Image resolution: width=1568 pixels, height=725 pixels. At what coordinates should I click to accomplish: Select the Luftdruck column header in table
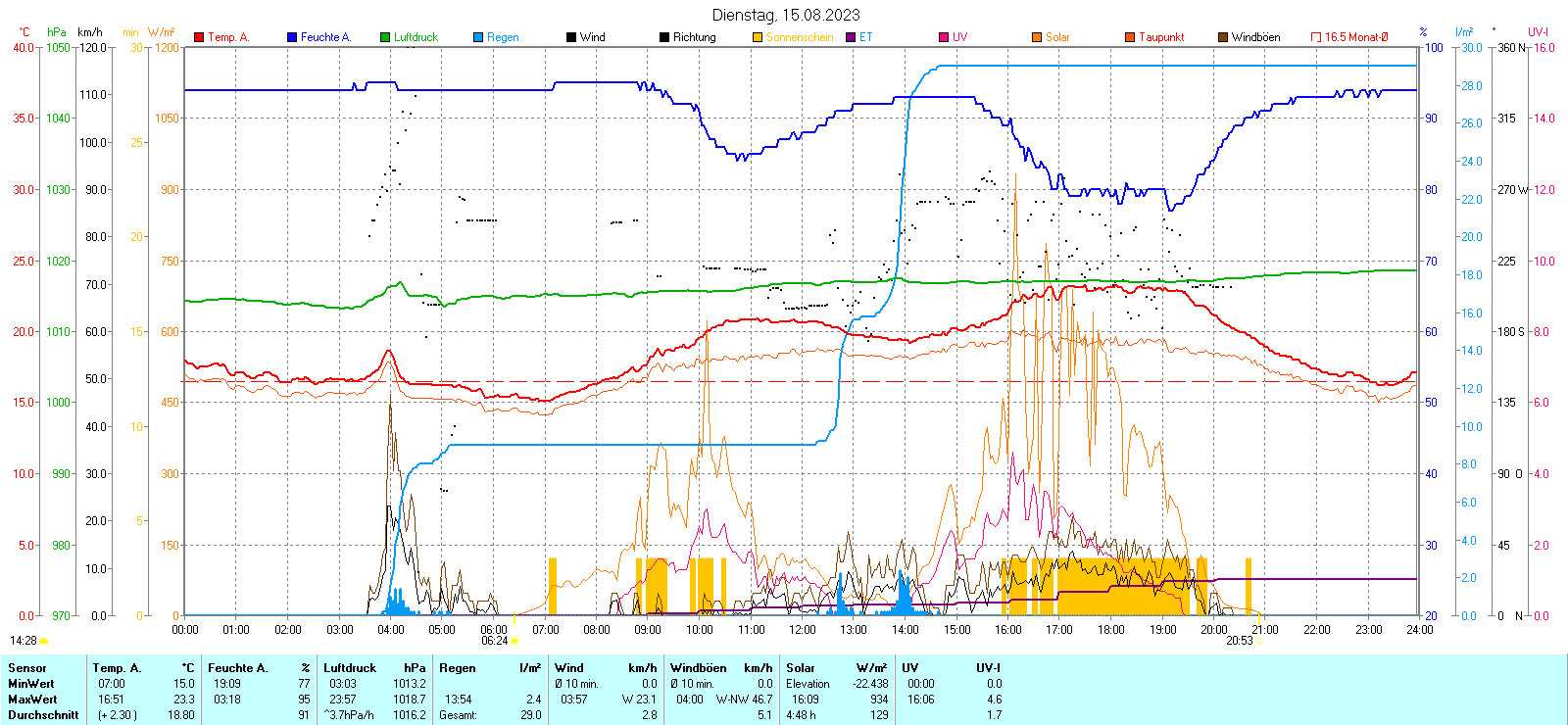pyautogui.click(x=350, y=668)
